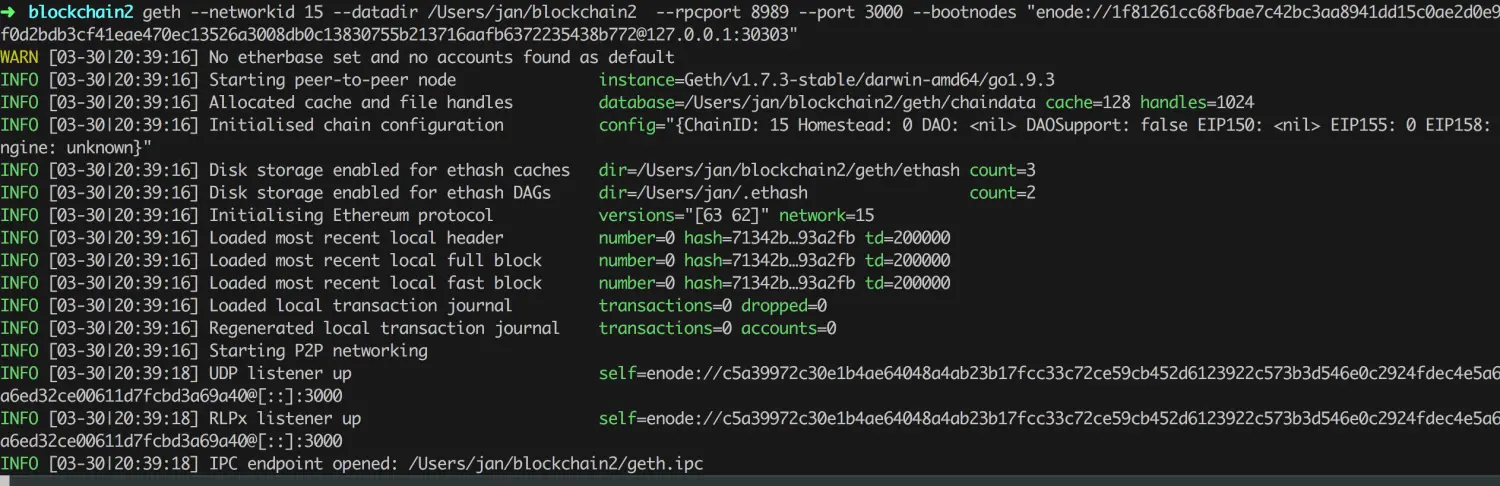Click the accounts=0 value
The height and width of the screenshot is (486, 1500).
(x=788, y=328)
